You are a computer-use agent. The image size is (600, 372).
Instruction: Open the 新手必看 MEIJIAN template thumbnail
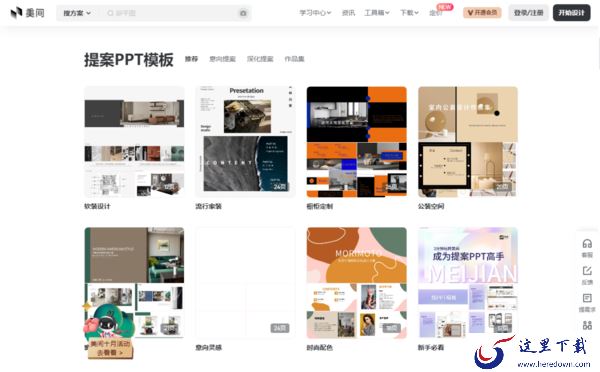468,282
